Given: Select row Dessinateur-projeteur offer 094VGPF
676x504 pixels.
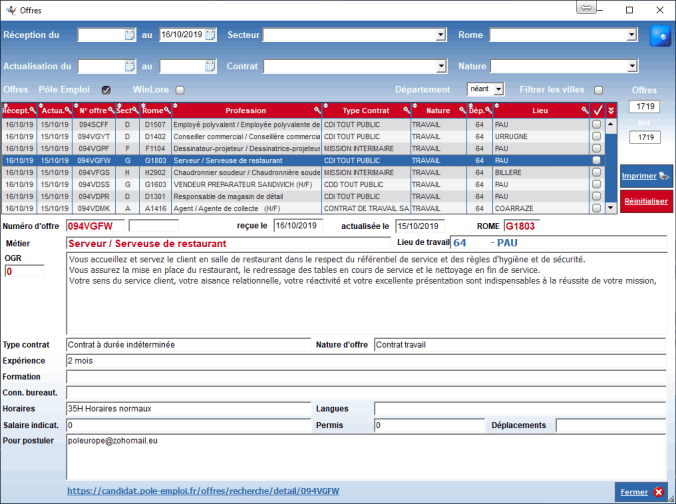Looking at the screenshot, I should pos(303,148).
